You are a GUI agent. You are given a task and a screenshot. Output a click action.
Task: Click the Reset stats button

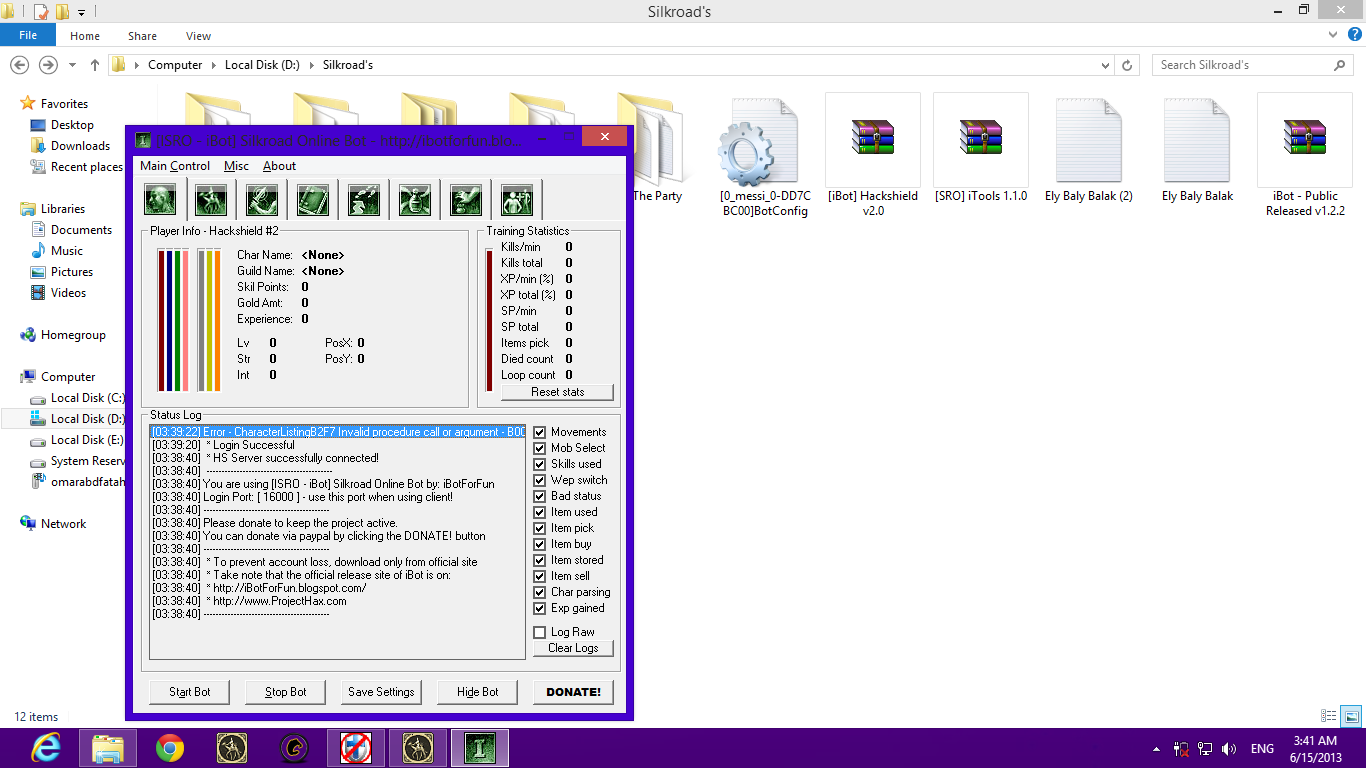[557, 392]
